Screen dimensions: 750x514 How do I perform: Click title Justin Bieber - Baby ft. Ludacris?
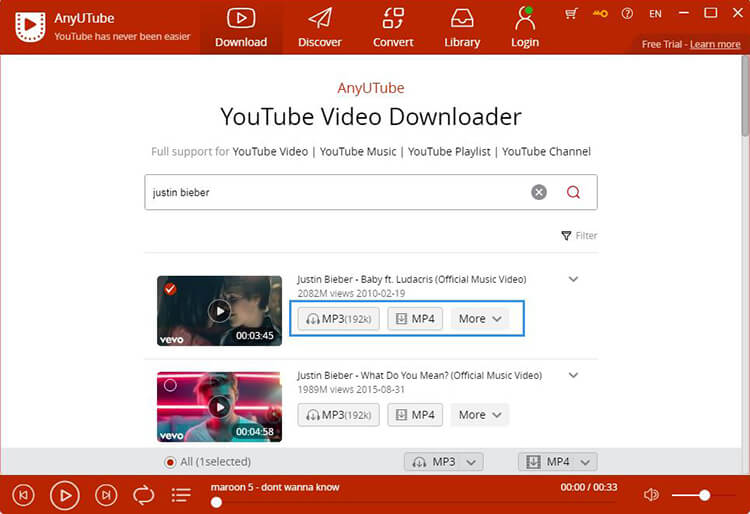click(x=411, y=279)
